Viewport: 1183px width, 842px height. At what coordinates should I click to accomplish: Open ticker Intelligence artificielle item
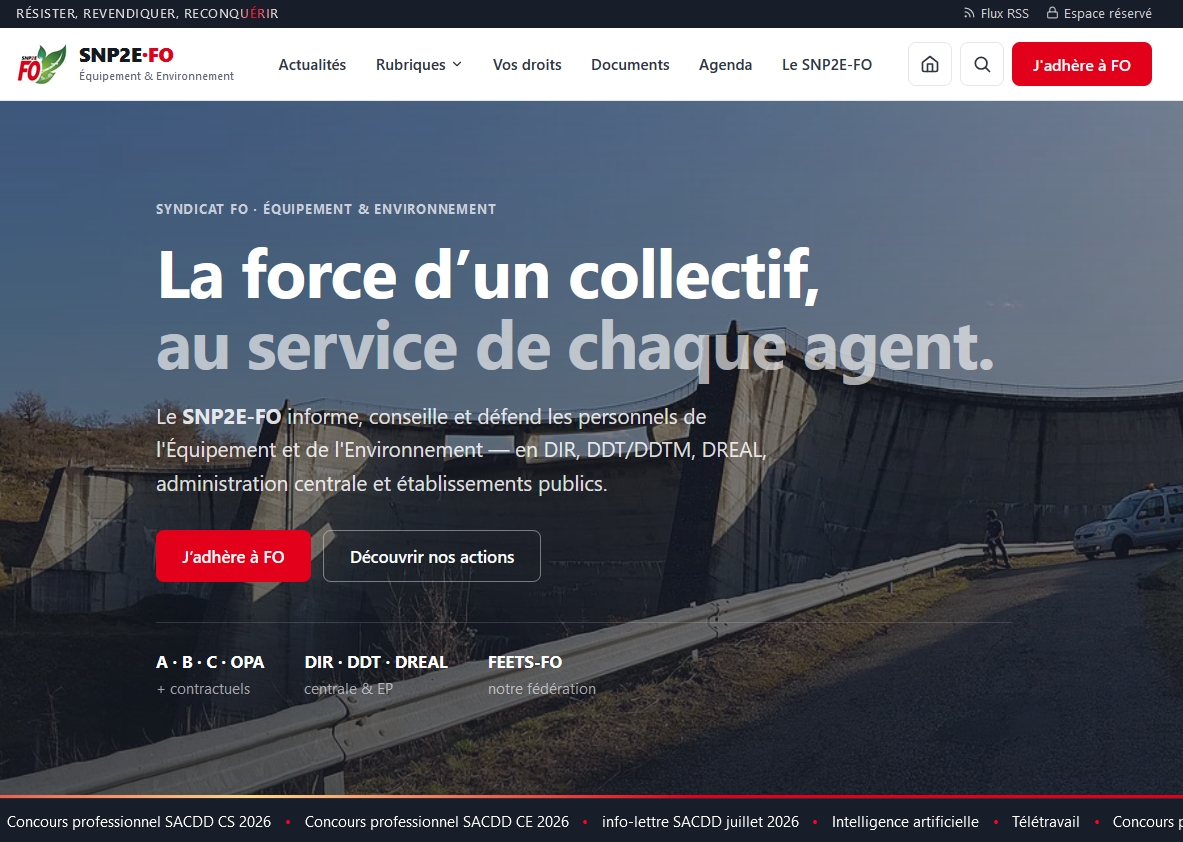(x=905, y=822)
